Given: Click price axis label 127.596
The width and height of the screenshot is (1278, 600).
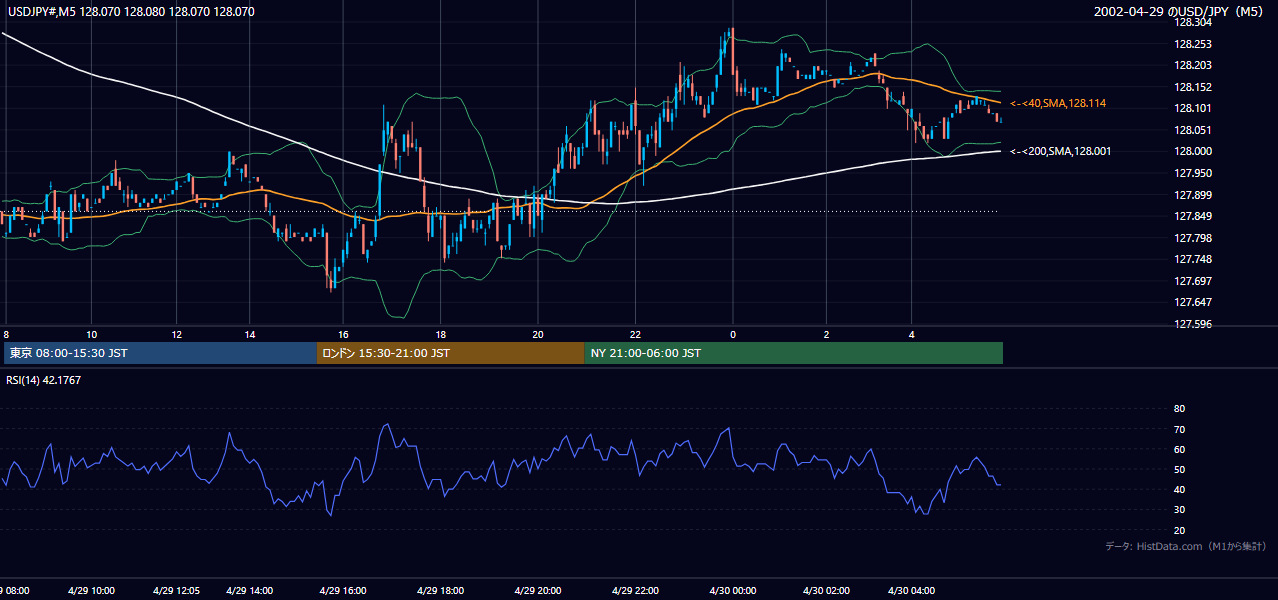Looking at the screenshot, I should (x=1194, y=324).
